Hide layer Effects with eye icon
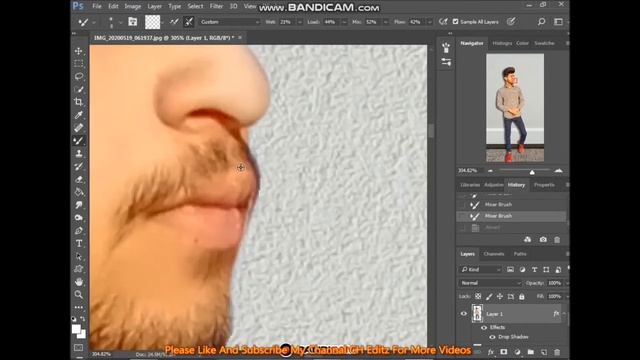This screenshot has width=640, height=360. pos(484,327)
